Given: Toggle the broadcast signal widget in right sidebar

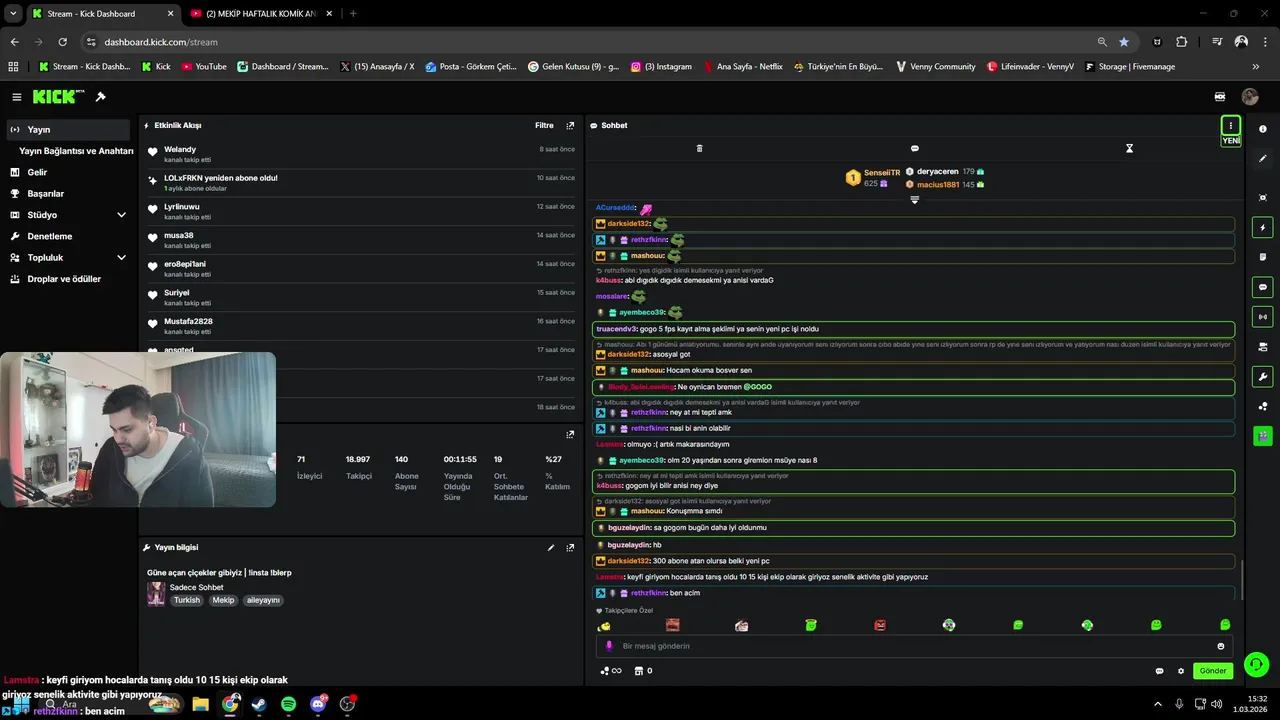Looking at the screenshot, I should pyautogui.click(x=1263, y=317).
